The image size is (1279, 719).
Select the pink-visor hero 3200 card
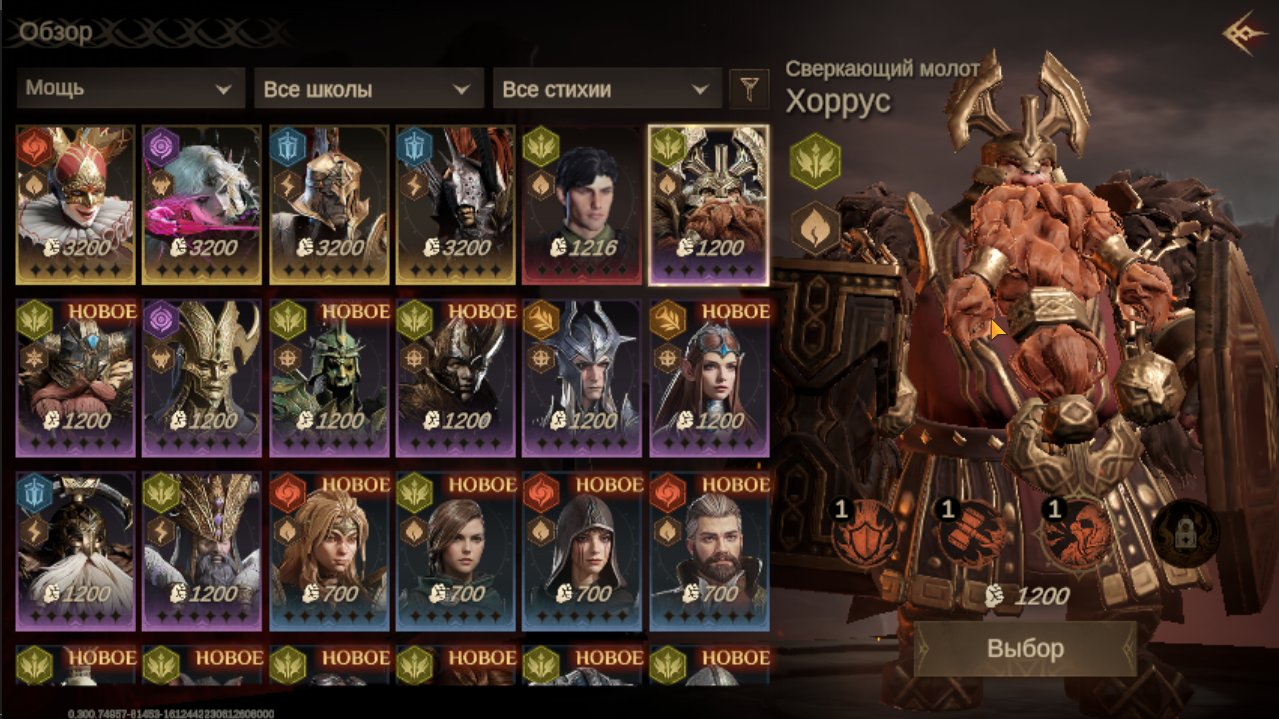[x=202, y=205]
